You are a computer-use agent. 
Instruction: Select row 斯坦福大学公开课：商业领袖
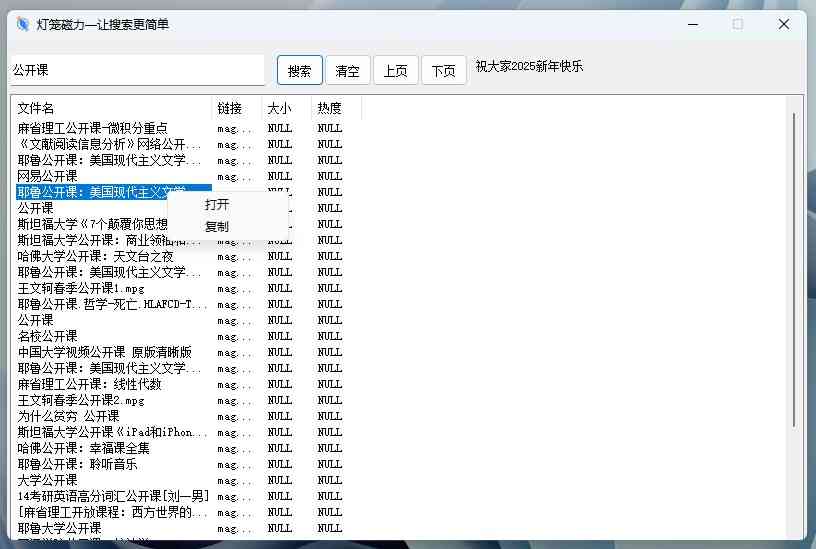click(109, 240)
